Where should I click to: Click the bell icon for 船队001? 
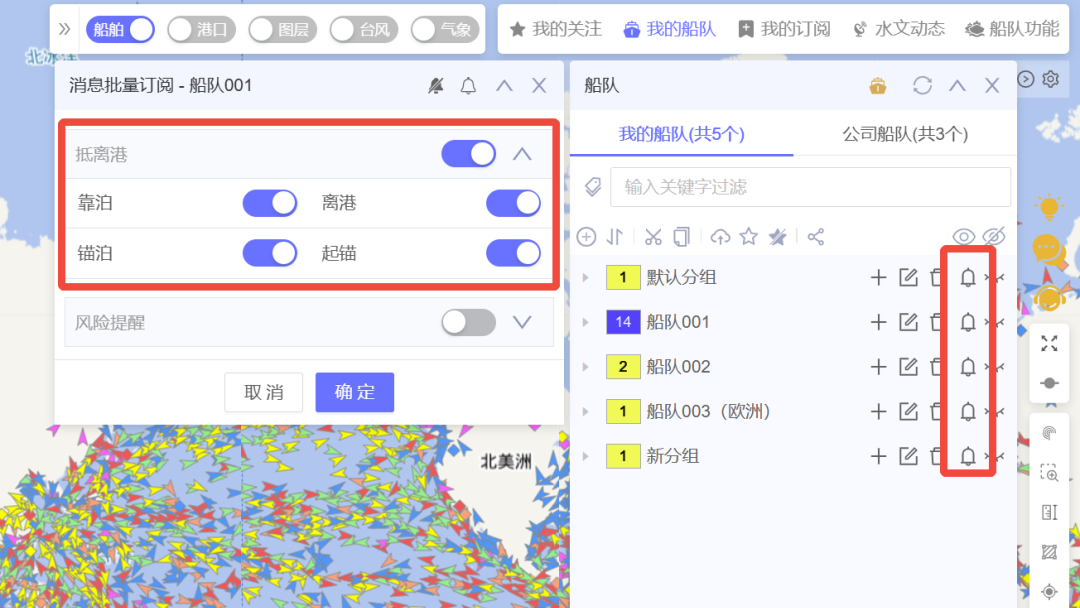coord(967,322)
